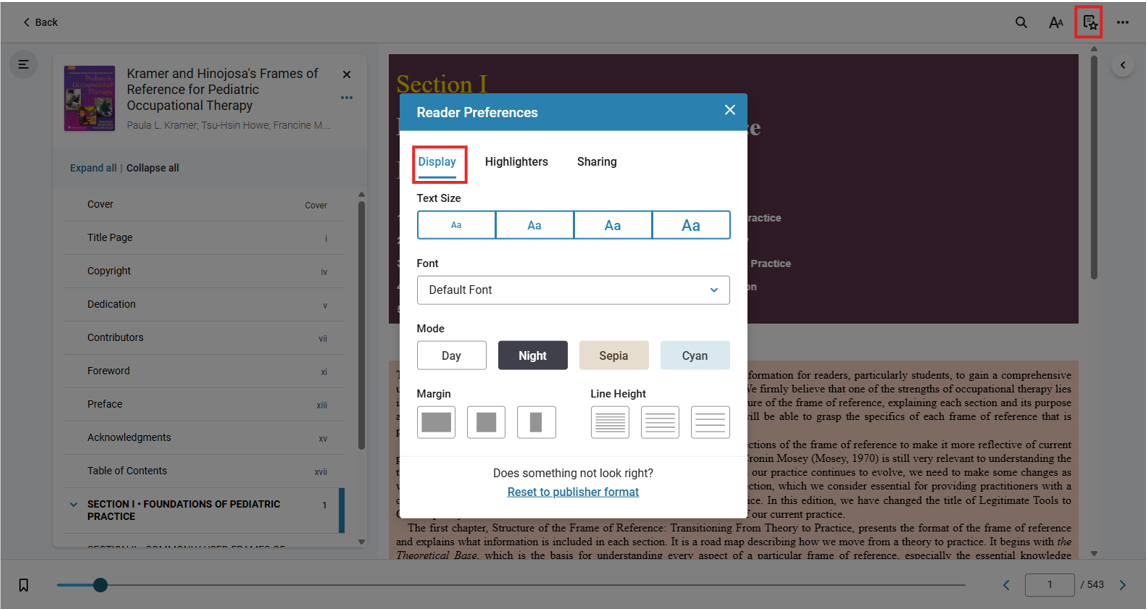Viewport: 1147px width, 610px height.
Task: Switch to the Sharing tab
Action: coord(597,162)
